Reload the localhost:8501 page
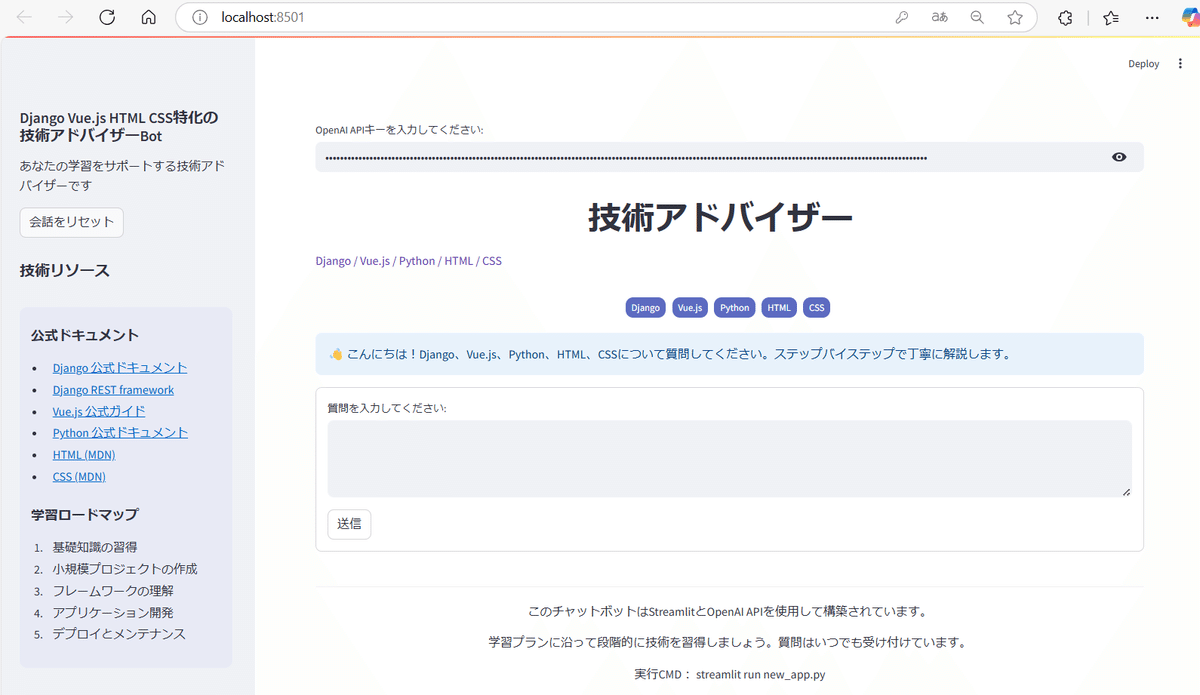The height and width of the screenshot is (695, 1200). pos(107,17)
